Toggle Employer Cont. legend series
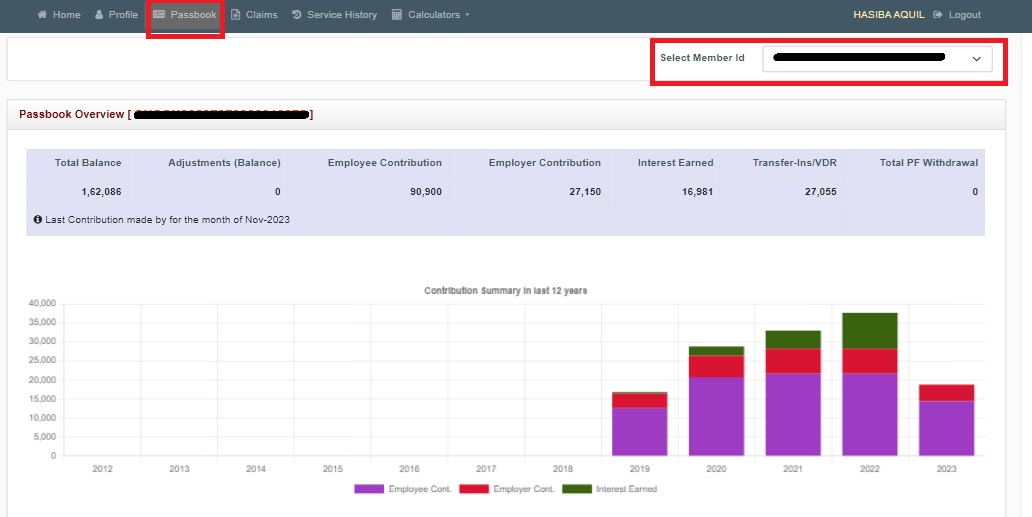 click(522, 489)
